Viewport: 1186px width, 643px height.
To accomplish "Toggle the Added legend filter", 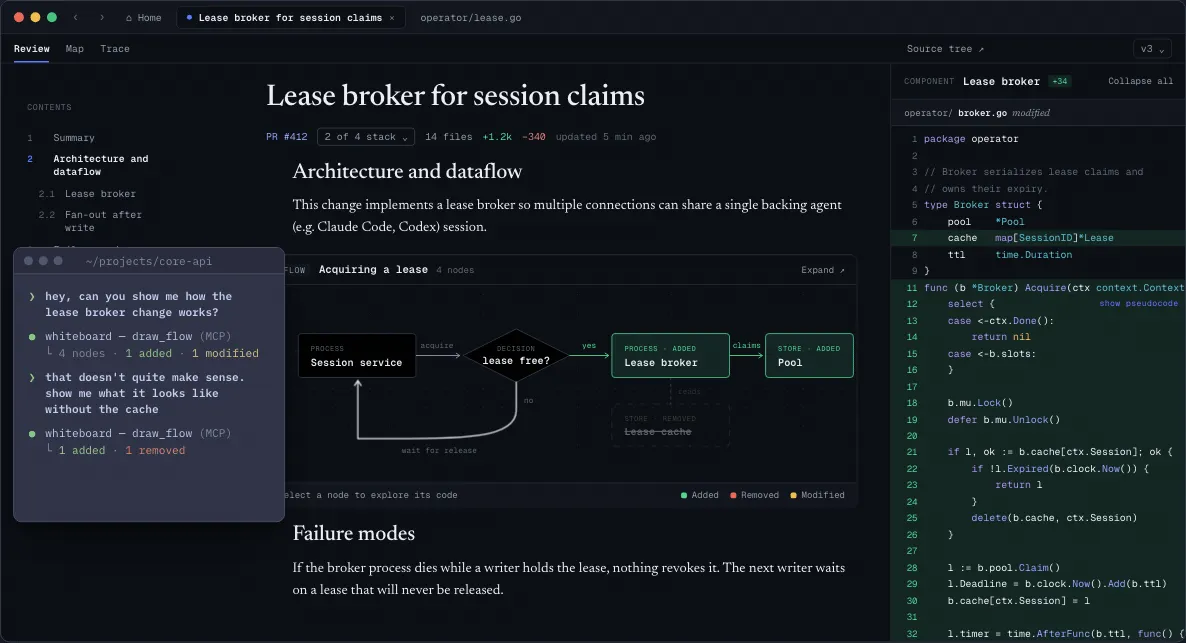I will tap(700, 495).
